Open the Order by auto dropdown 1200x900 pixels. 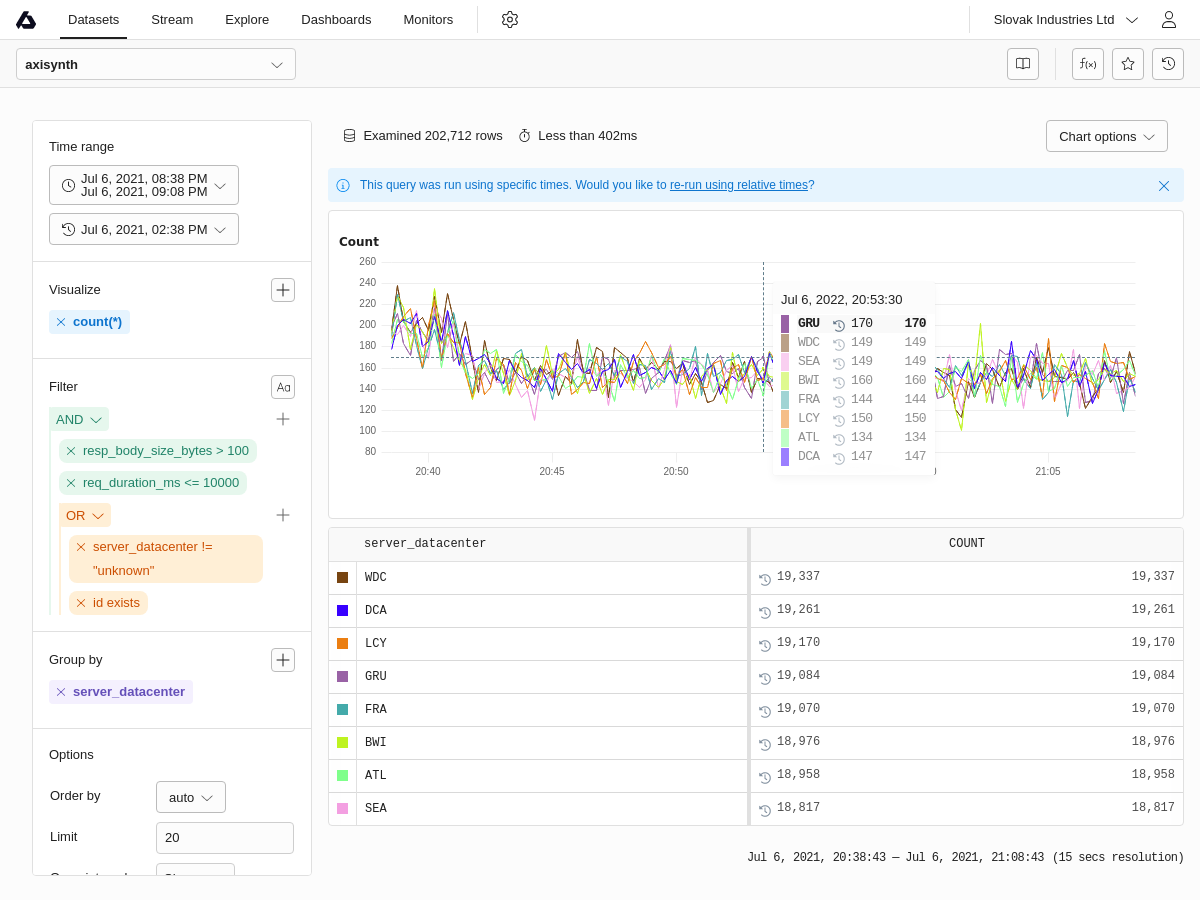(x=191, y=797)
